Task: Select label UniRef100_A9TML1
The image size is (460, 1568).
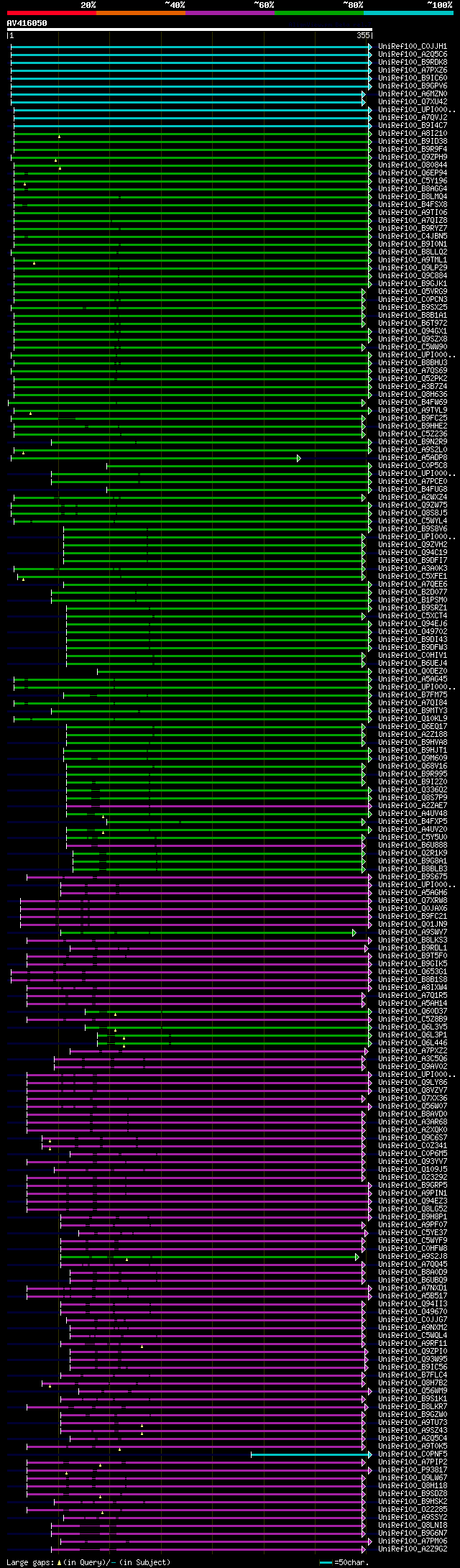Action: coord(413,260)
